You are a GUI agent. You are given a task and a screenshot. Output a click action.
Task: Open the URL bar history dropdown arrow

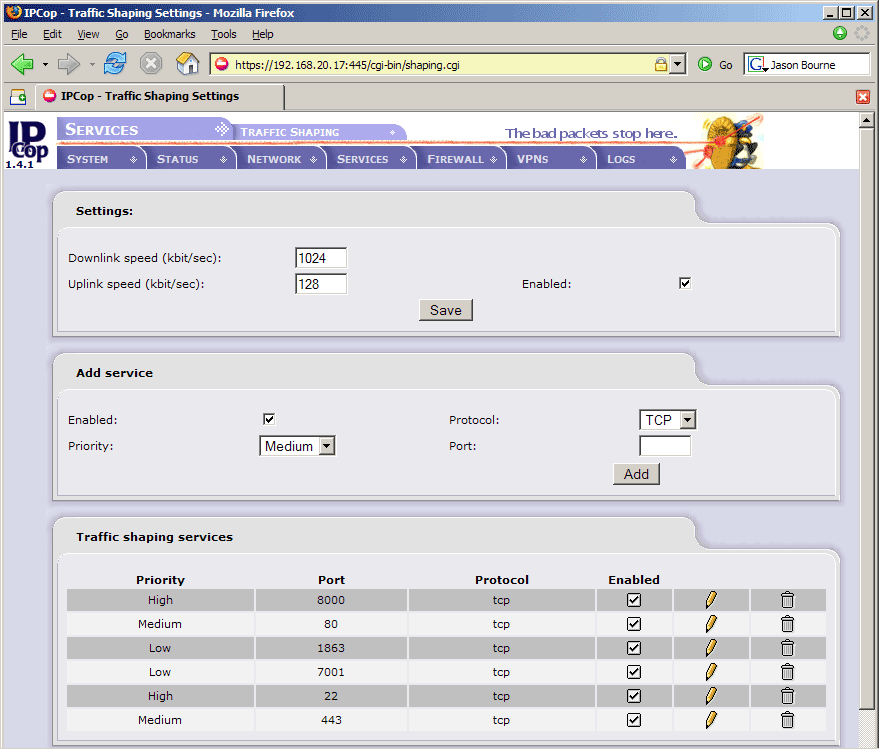(x=677, y=64)
